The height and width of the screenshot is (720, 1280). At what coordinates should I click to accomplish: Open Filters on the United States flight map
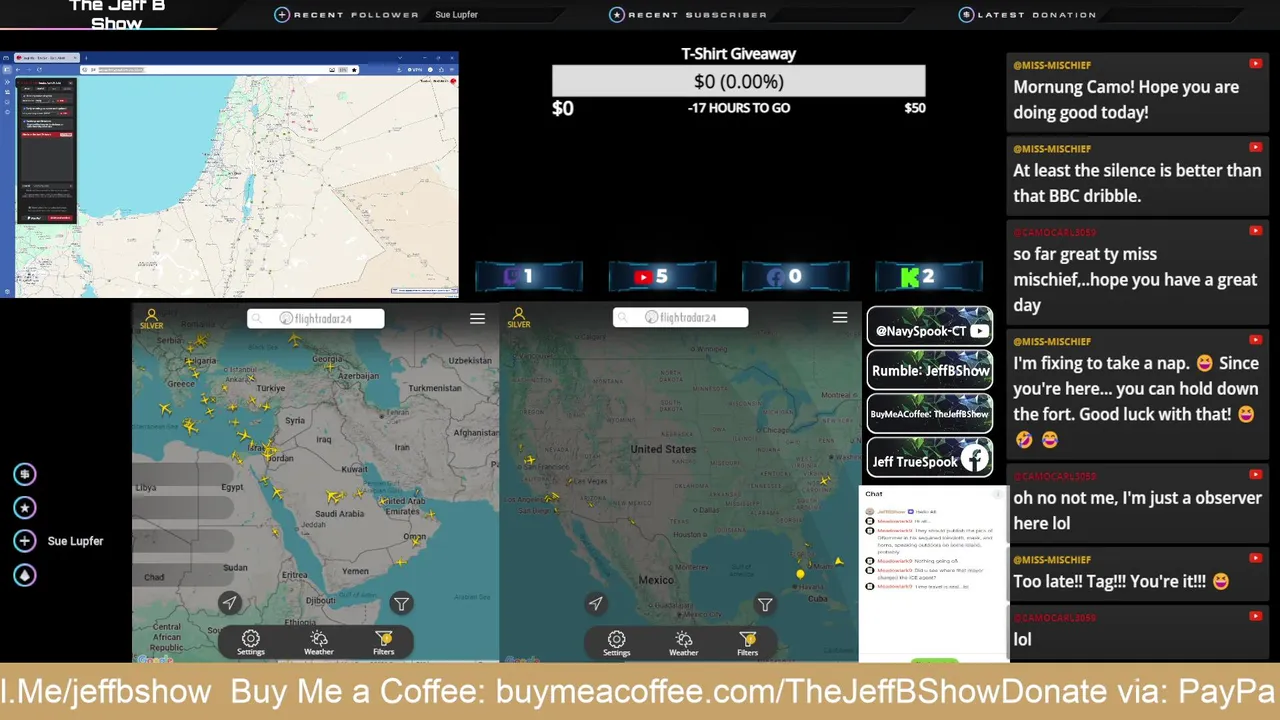tap(748, 642)
